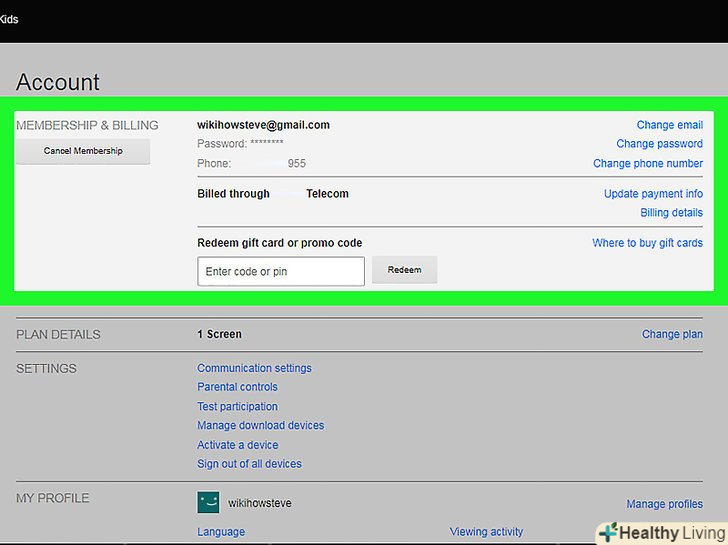Open Manage download devices
This screenshot has width=728, height=545.
pyautogui.click(x=260, y=426)
